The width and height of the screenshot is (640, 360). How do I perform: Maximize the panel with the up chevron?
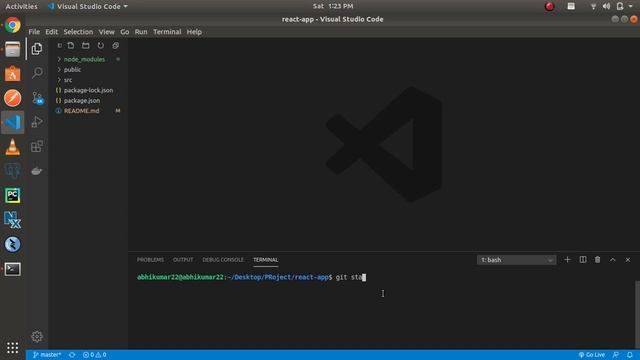coord(613,260)
